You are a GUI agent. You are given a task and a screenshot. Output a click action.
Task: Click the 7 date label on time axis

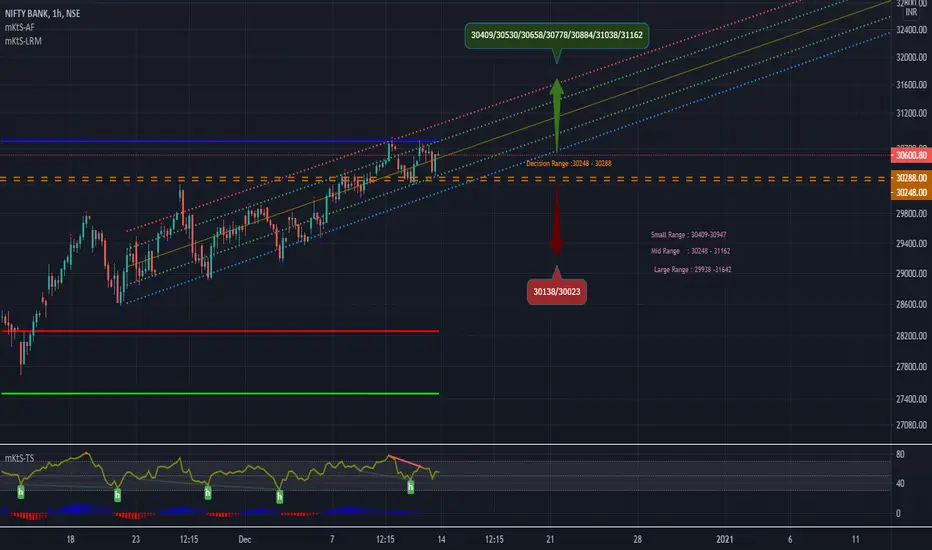pyautogui.click(x=332, y=539)
